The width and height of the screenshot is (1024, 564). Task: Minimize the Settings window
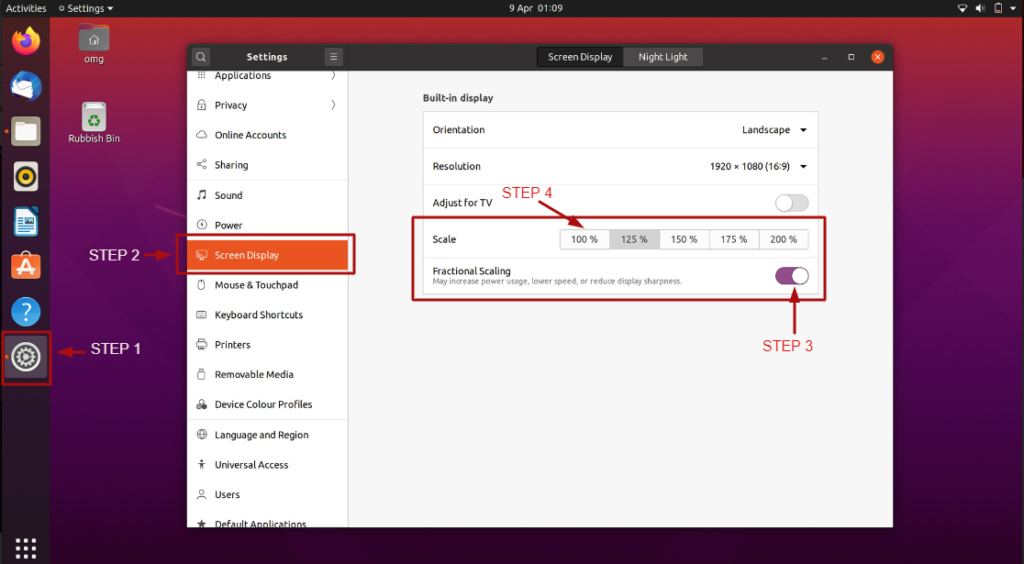(x=825, y=57)
